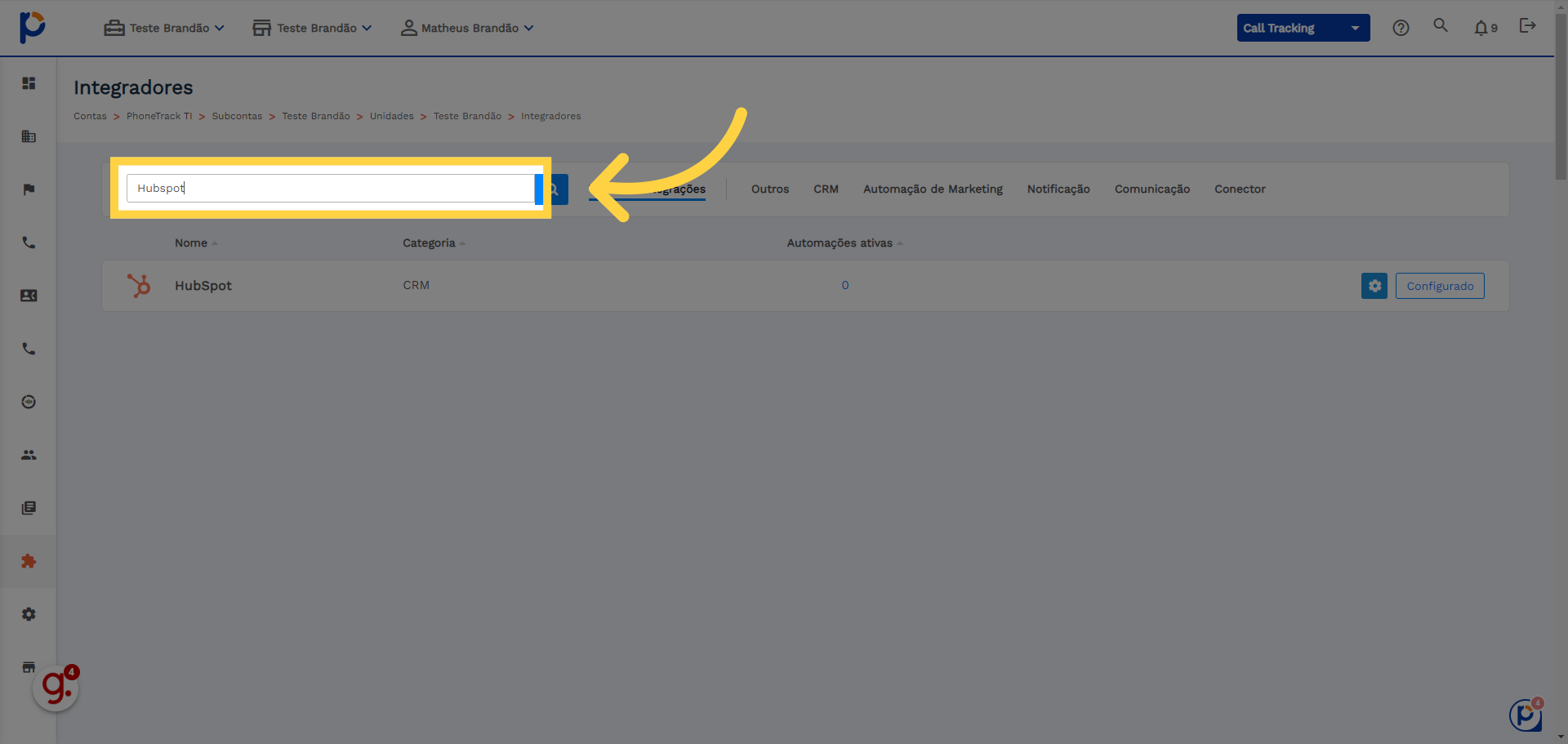Open the Call Tracking product dropdown
The width and height of the screenshot is (1568, 744).
pyautogui.click(x=1303, y=28)
